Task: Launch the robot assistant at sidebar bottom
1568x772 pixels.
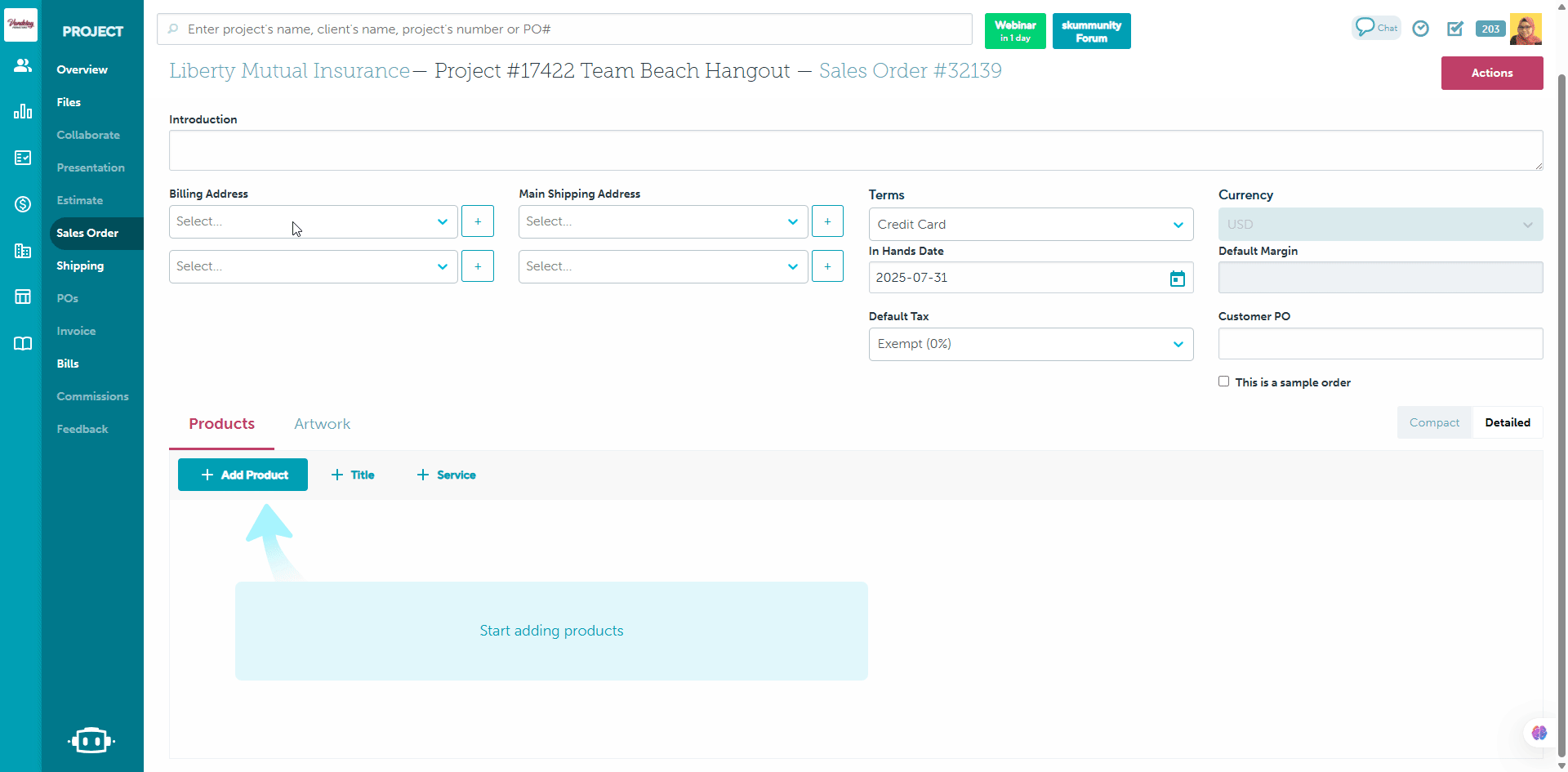Action: tap(91, 740)
